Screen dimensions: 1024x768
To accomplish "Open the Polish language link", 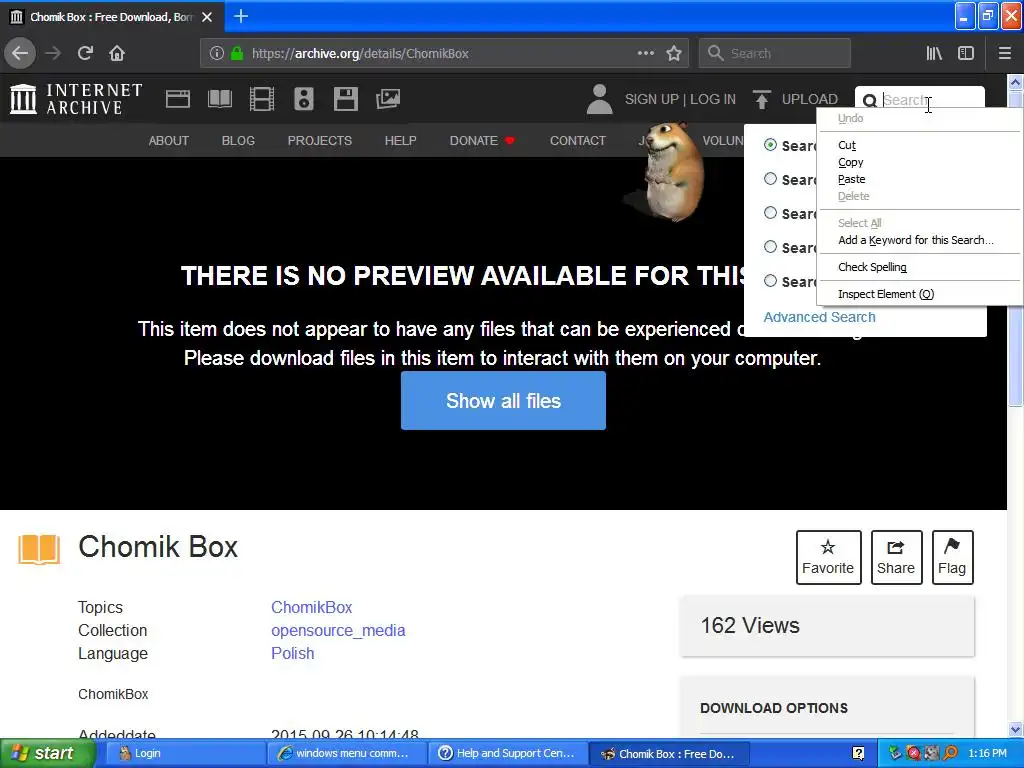I will point(293,653).
